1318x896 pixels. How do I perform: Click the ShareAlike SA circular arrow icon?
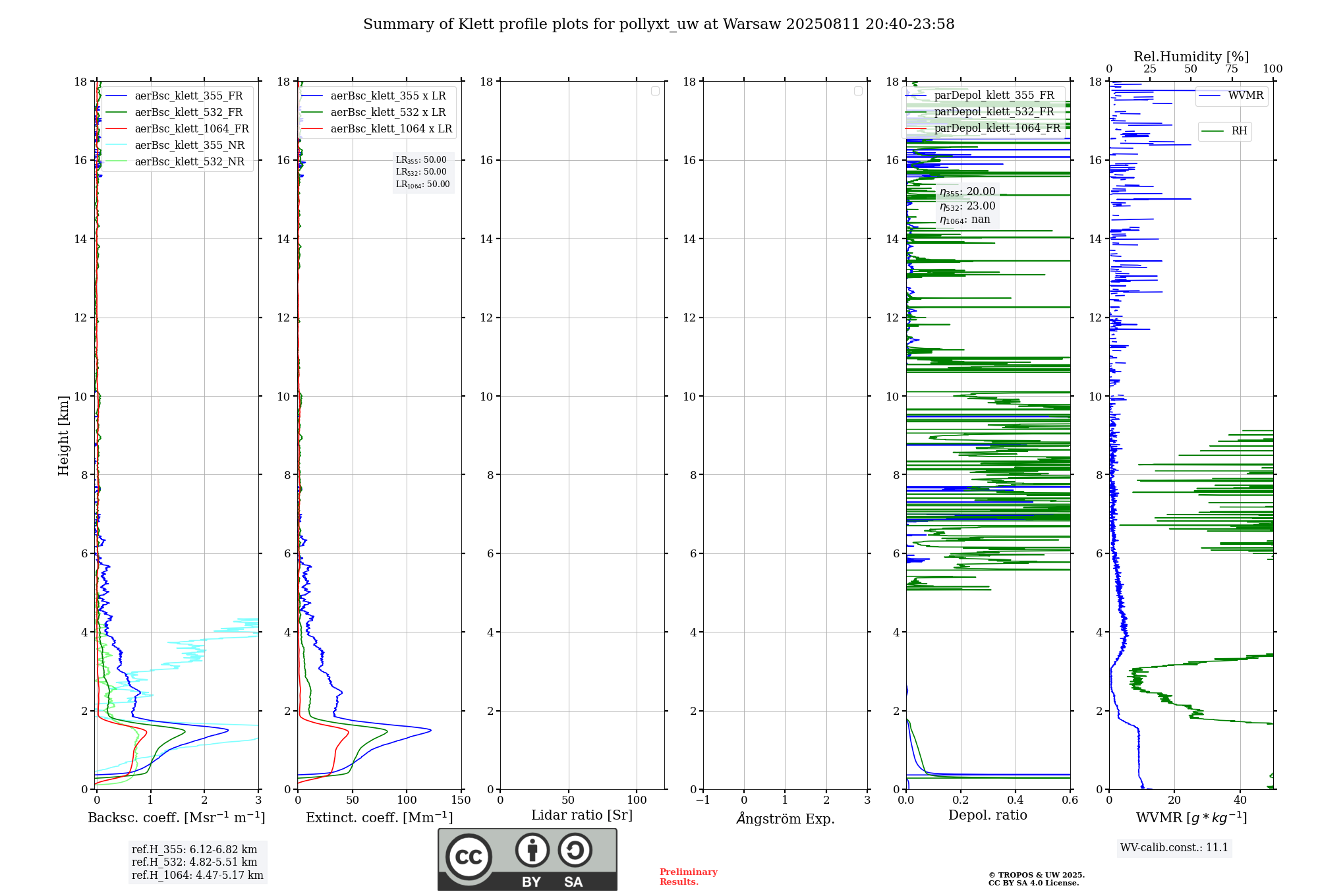click(x=575, y=850)
